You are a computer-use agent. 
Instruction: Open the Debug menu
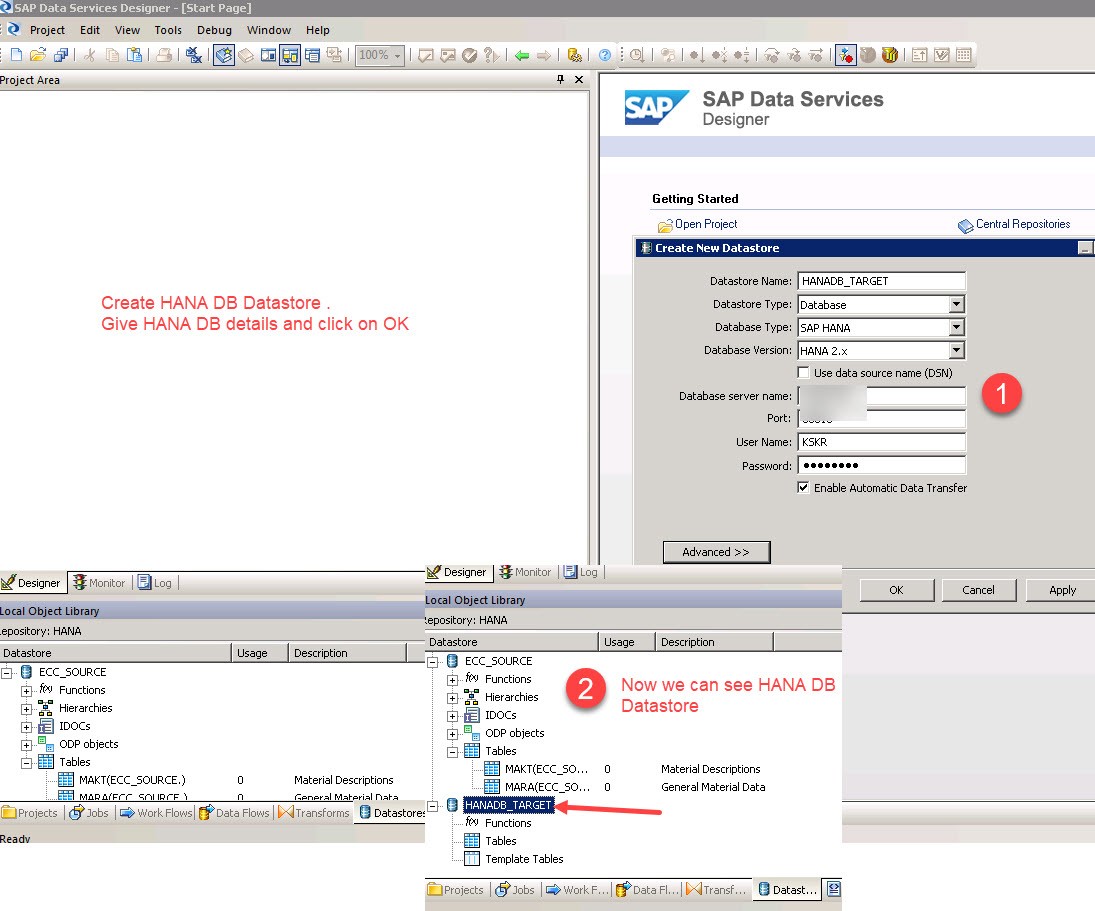214,30
